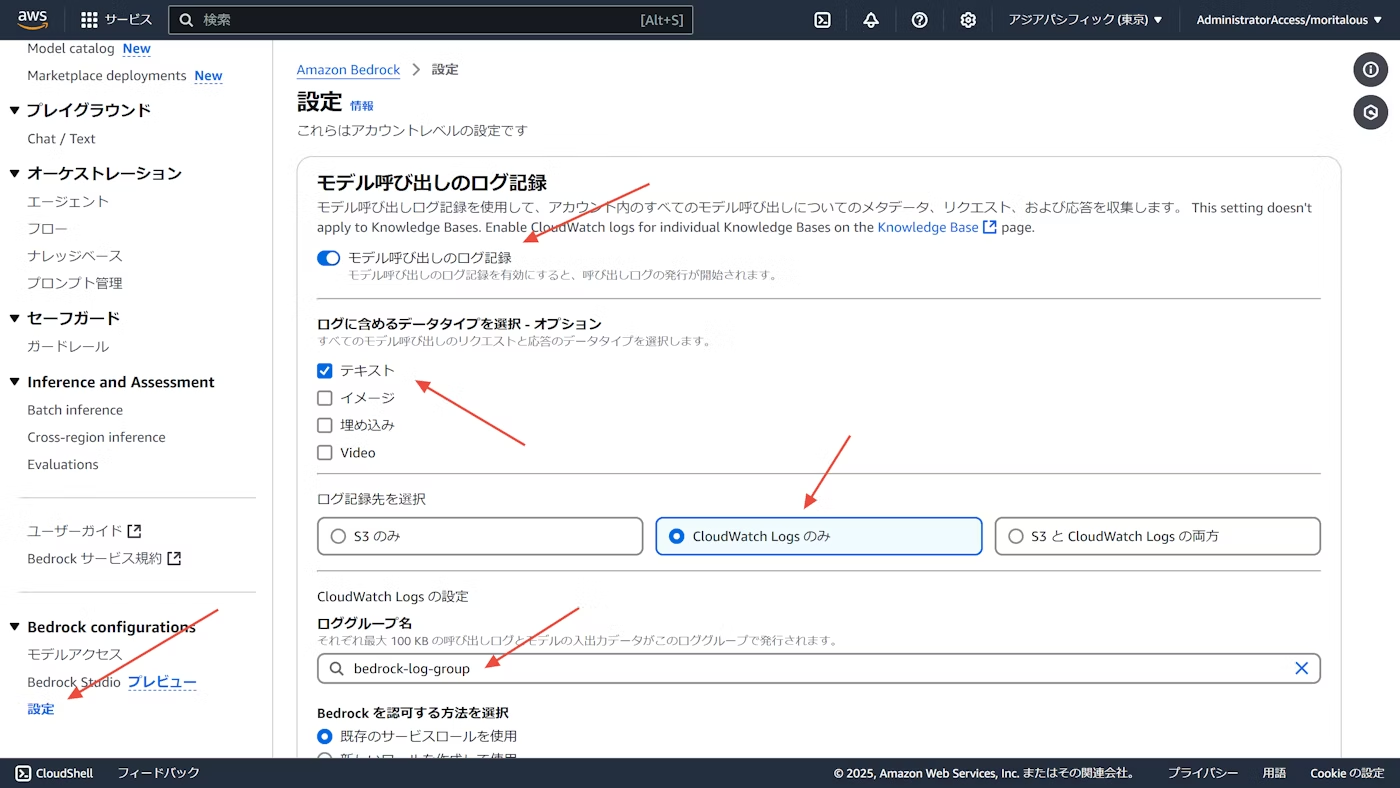Image resolution: width=1400 pixels, height=788 pixels.
Task: Open the settings gear icon
Action: (x=968, y=20)
